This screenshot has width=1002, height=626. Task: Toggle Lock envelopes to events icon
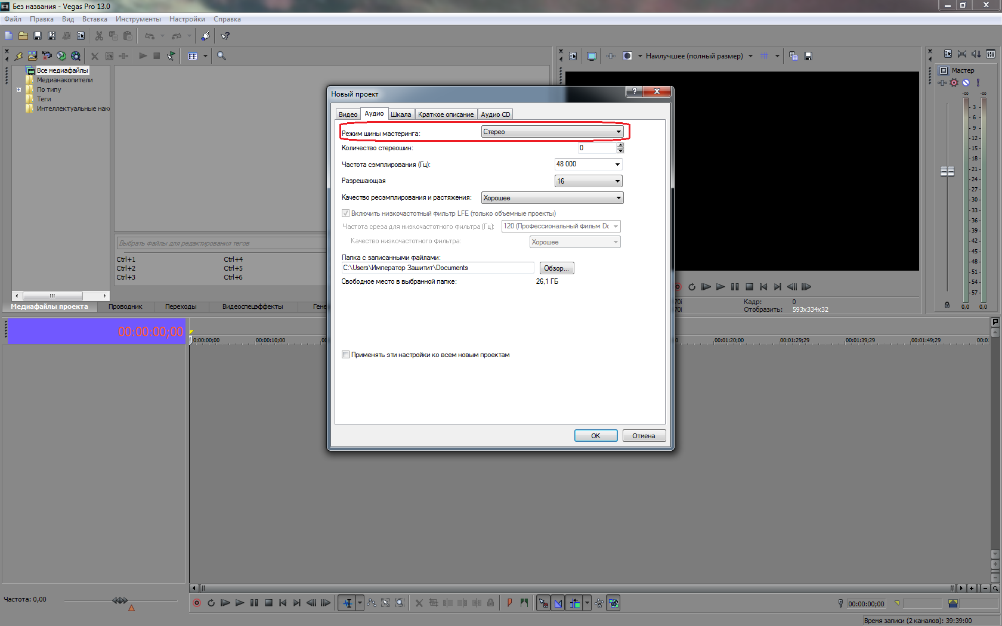click(599, 603)
